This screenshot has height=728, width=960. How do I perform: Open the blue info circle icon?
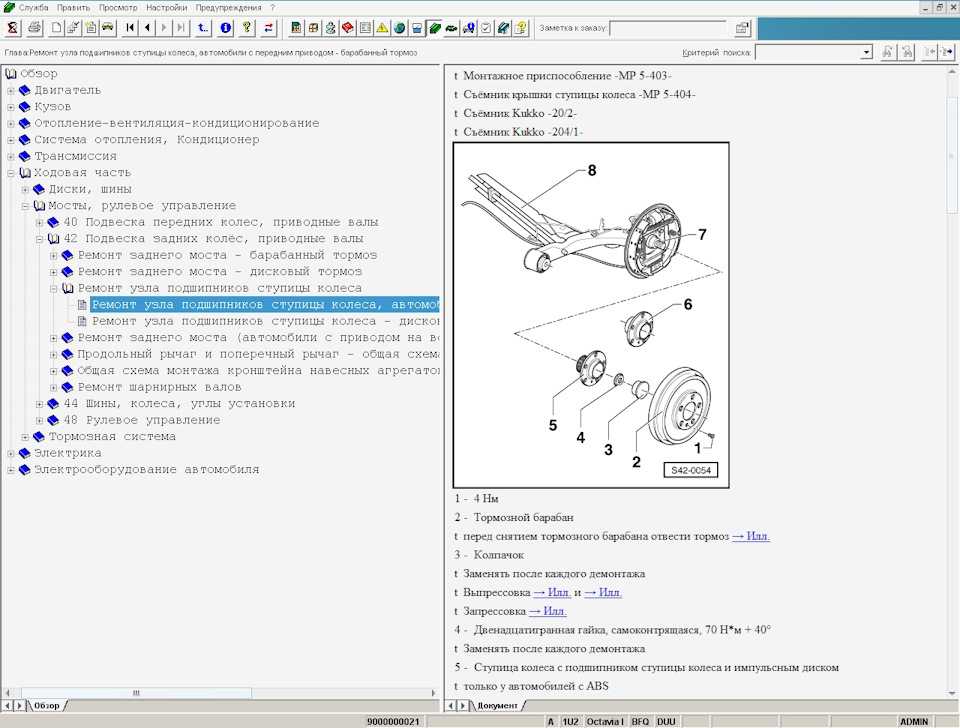tap(225, 28)
